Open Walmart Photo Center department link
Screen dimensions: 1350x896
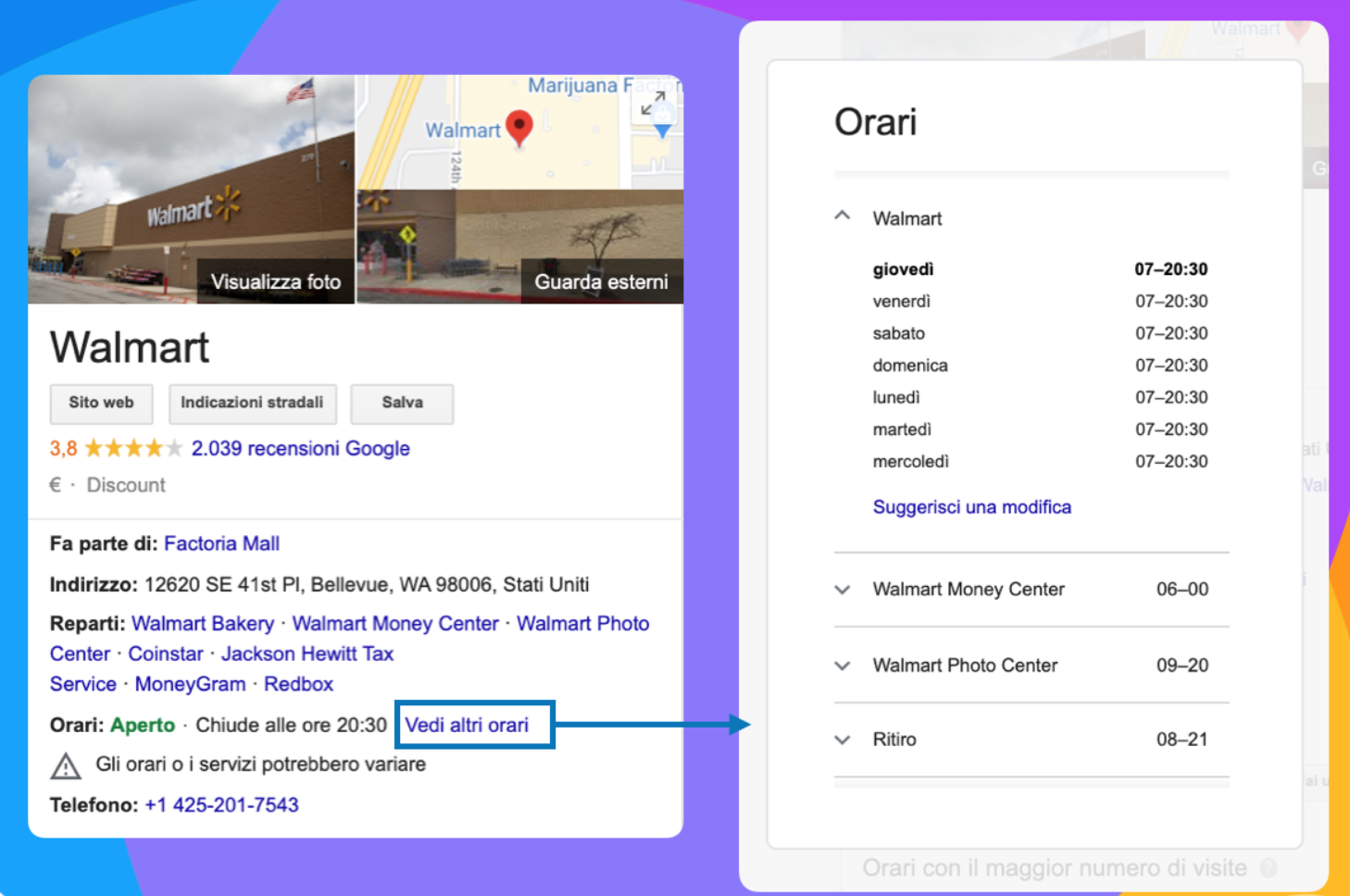click(x=582, y=624)
